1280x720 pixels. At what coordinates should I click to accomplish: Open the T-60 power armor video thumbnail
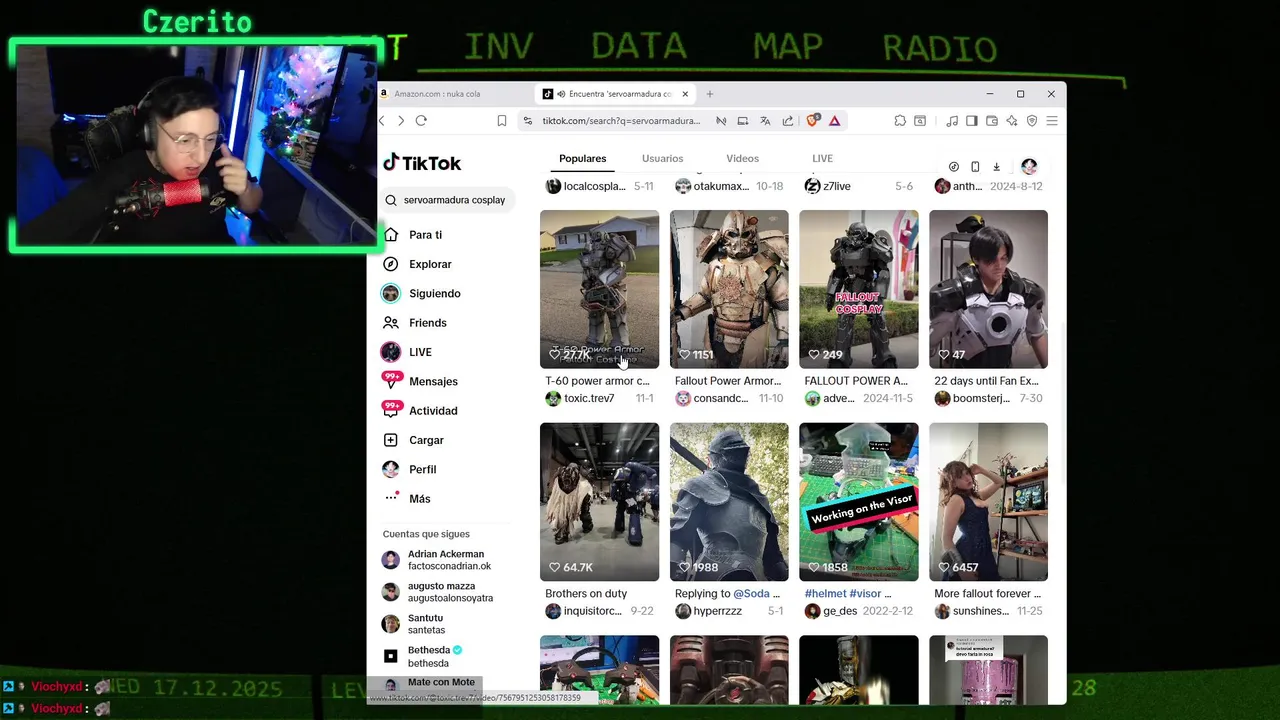pyautogui.click(x=599, y=289)
